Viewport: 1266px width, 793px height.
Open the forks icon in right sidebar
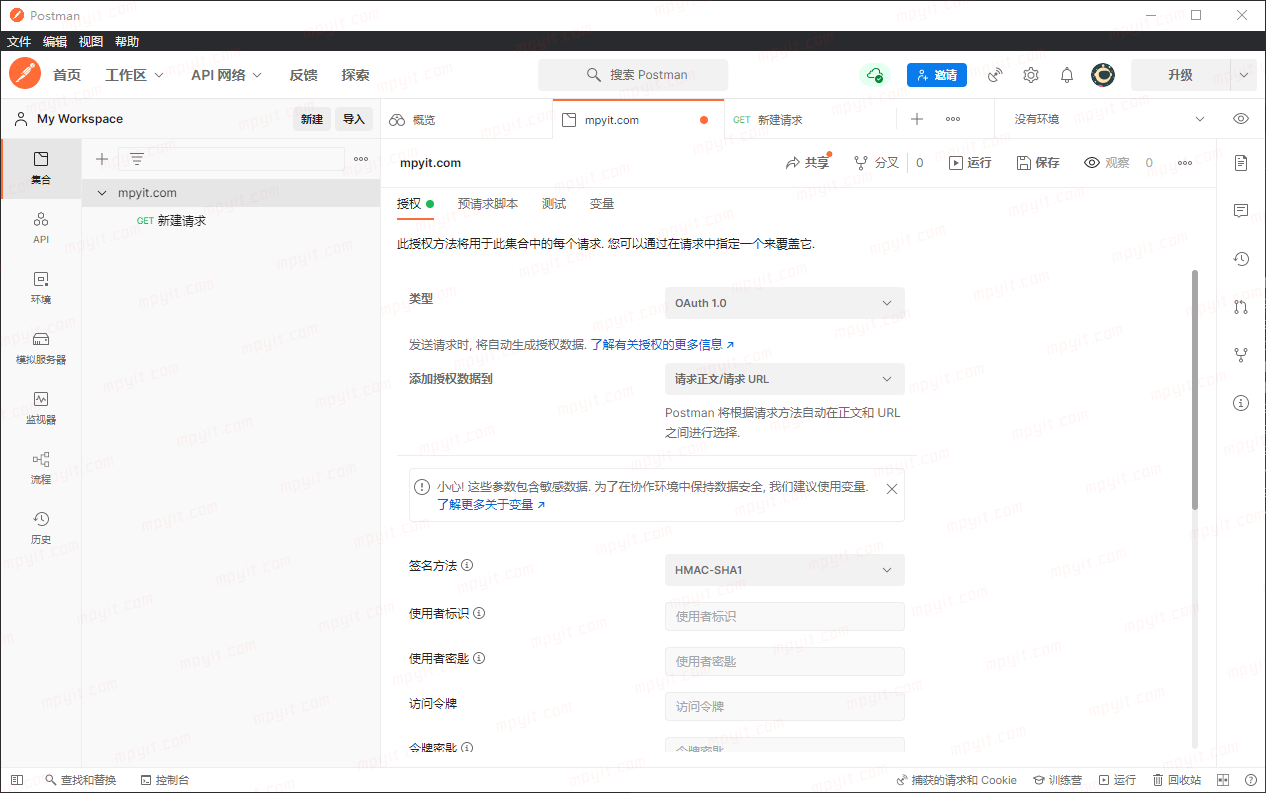tap(1241, 355)
